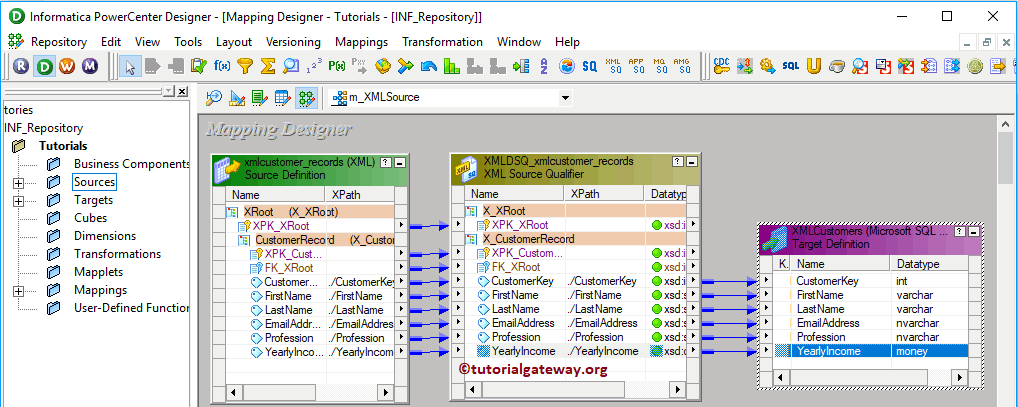Select the APP SQ Source Qualifier icon
Viewport: 1018px width, 407px height.
click(636, 66)
